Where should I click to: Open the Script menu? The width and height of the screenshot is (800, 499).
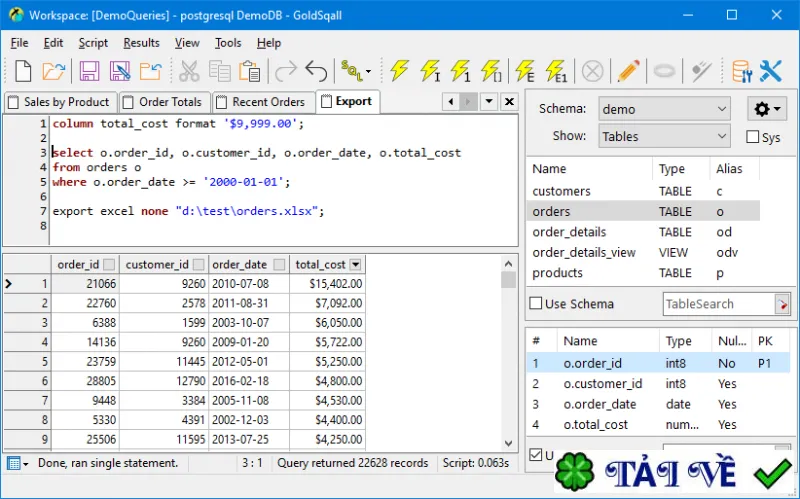click(93, 43)
